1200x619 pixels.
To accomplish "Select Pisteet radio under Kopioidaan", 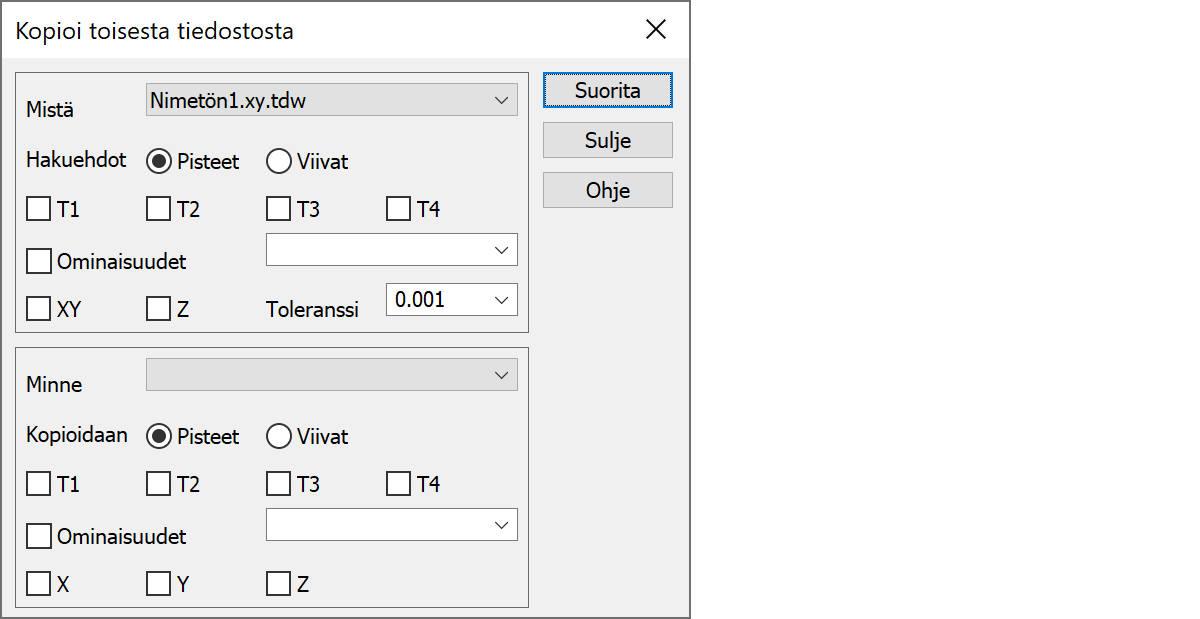I will 159,436.
